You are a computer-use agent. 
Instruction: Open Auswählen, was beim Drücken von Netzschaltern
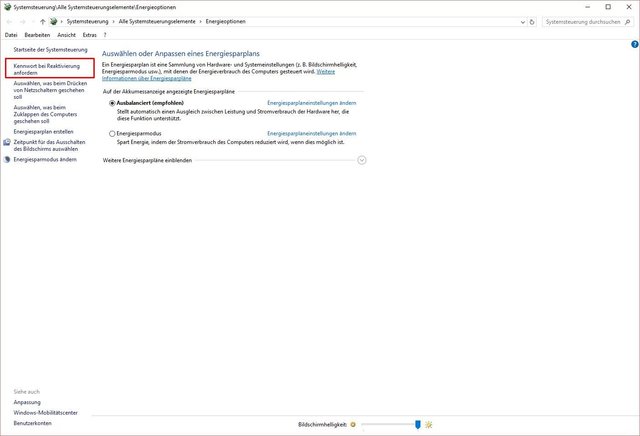[x=50, y=90]
